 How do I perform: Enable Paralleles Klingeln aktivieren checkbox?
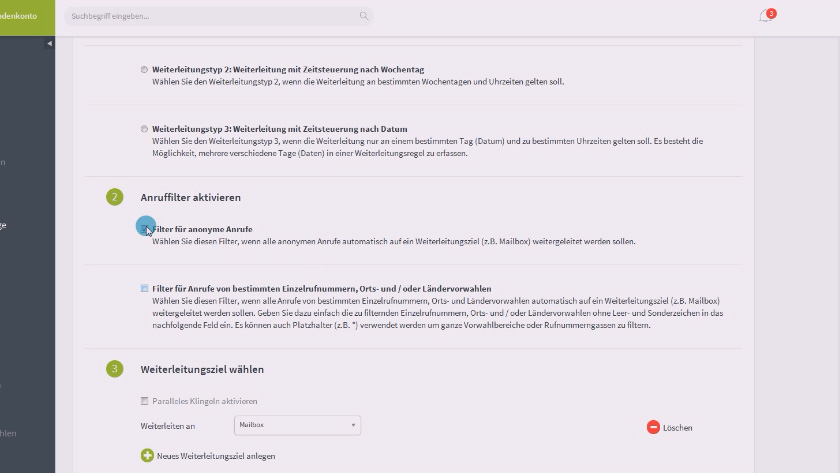tap(145, 401)
